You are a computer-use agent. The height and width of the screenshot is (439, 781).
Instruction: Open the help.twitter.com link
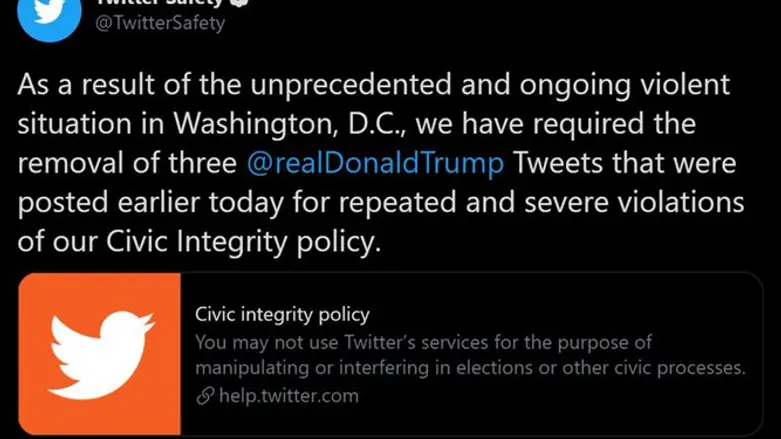(x=288, y=396)
